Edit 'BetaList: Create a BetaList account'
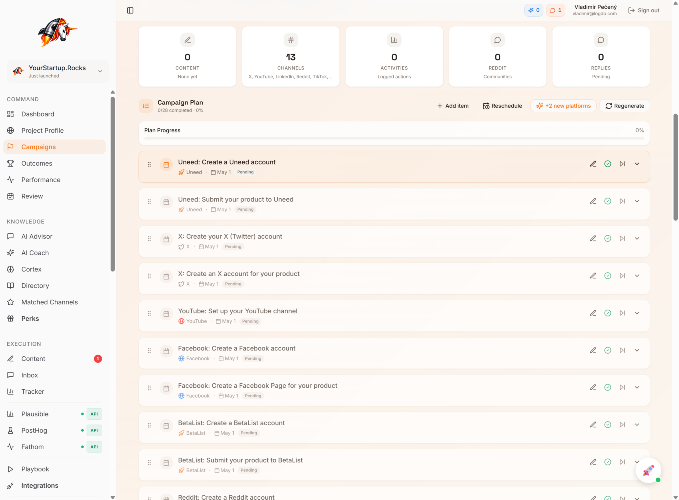Image resolution: width=679 pixels, height=500 pixels. [593, 425]
